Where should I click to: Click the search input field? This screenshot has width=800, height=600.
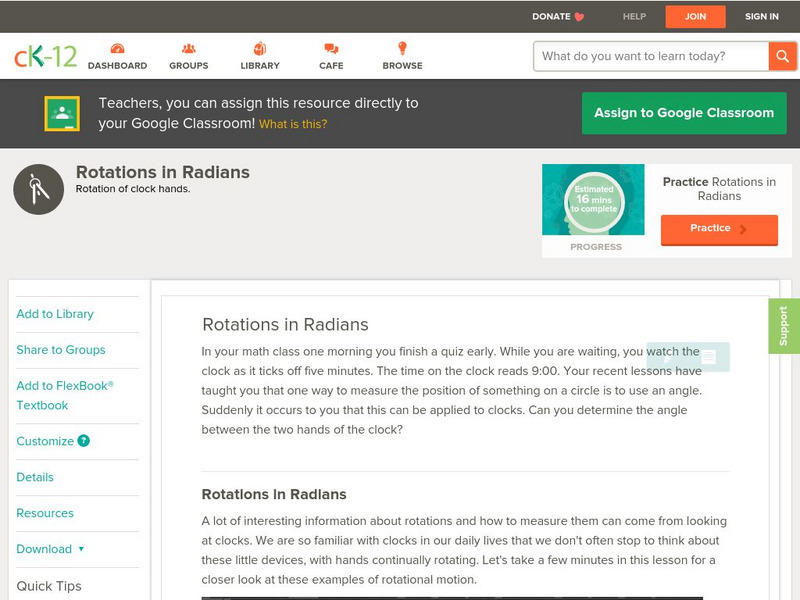[650, 56]
